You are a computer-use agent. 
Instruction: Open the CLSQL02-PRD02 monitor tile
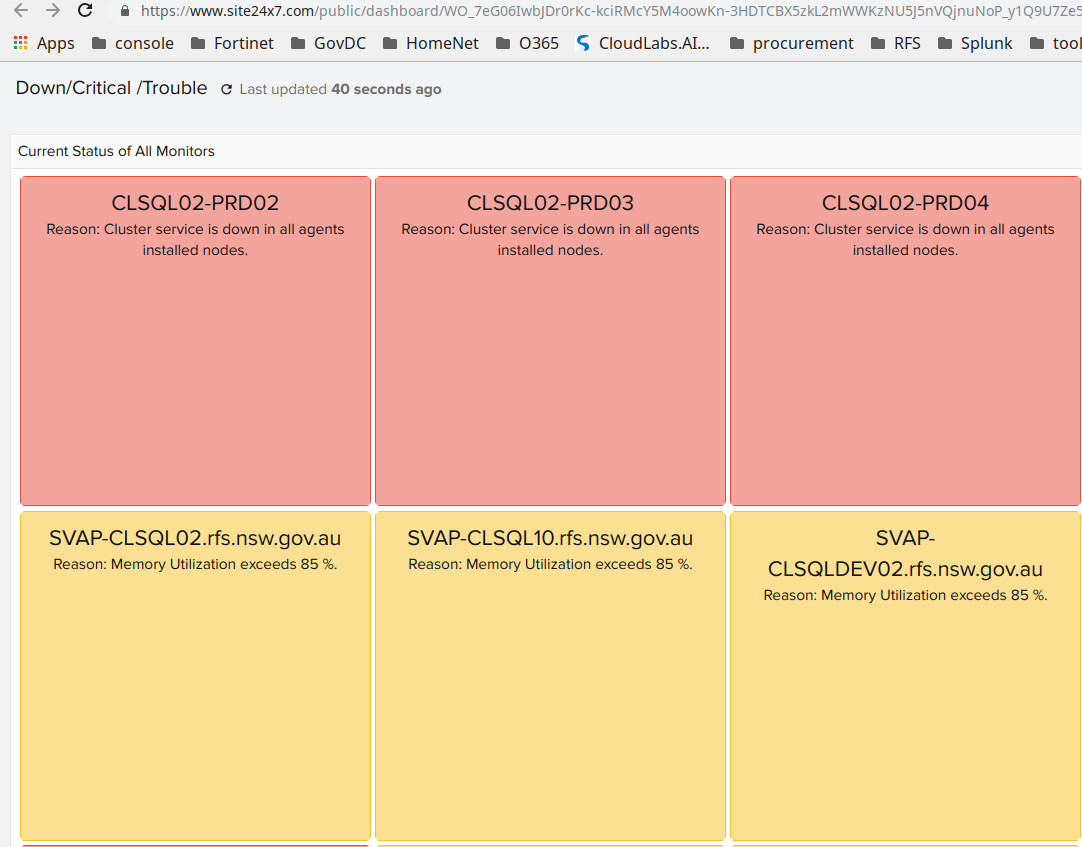(195, 340)
